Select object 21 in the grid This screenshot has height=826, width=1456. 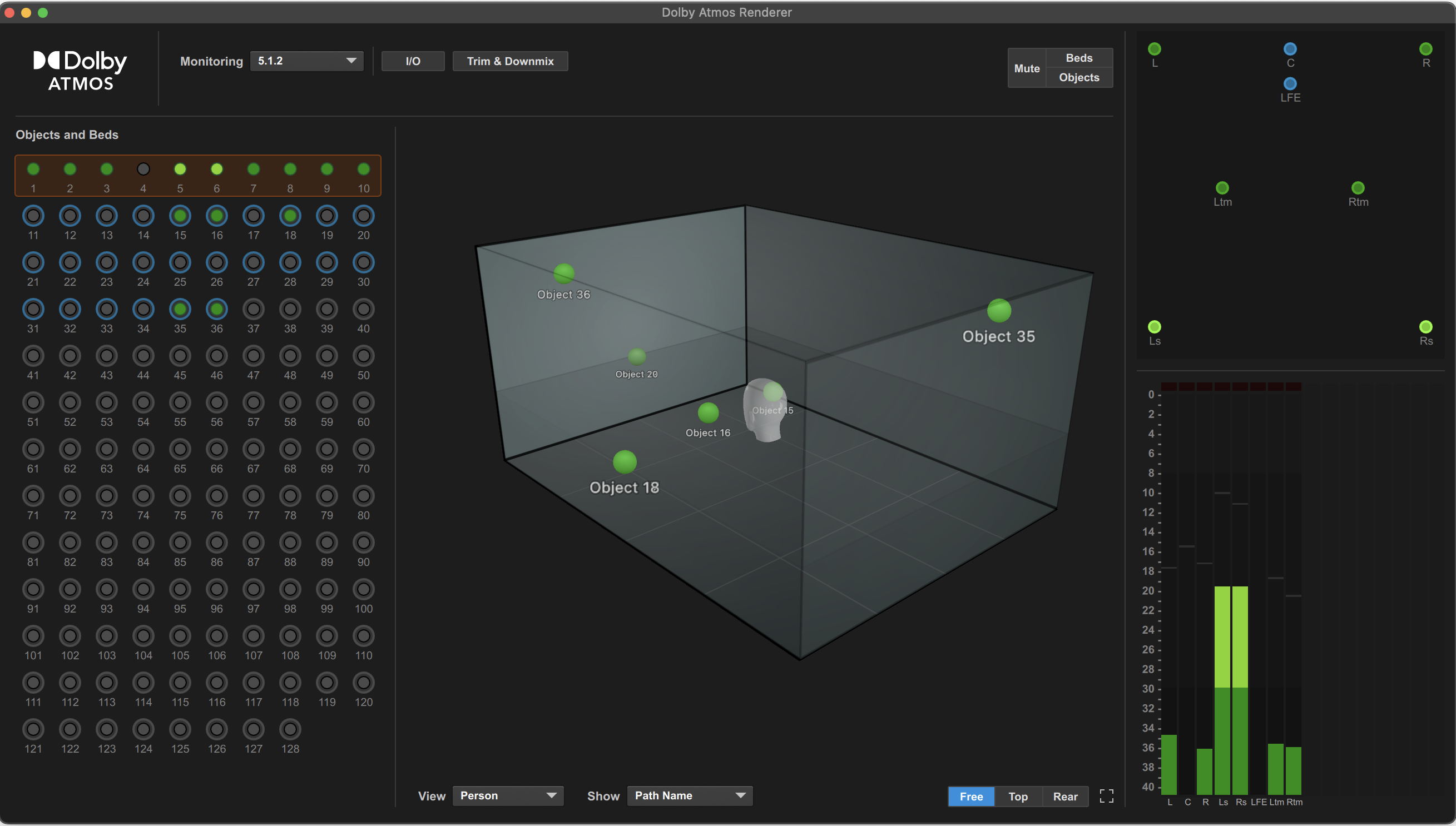pyautogui.click(x=33, y=263)
